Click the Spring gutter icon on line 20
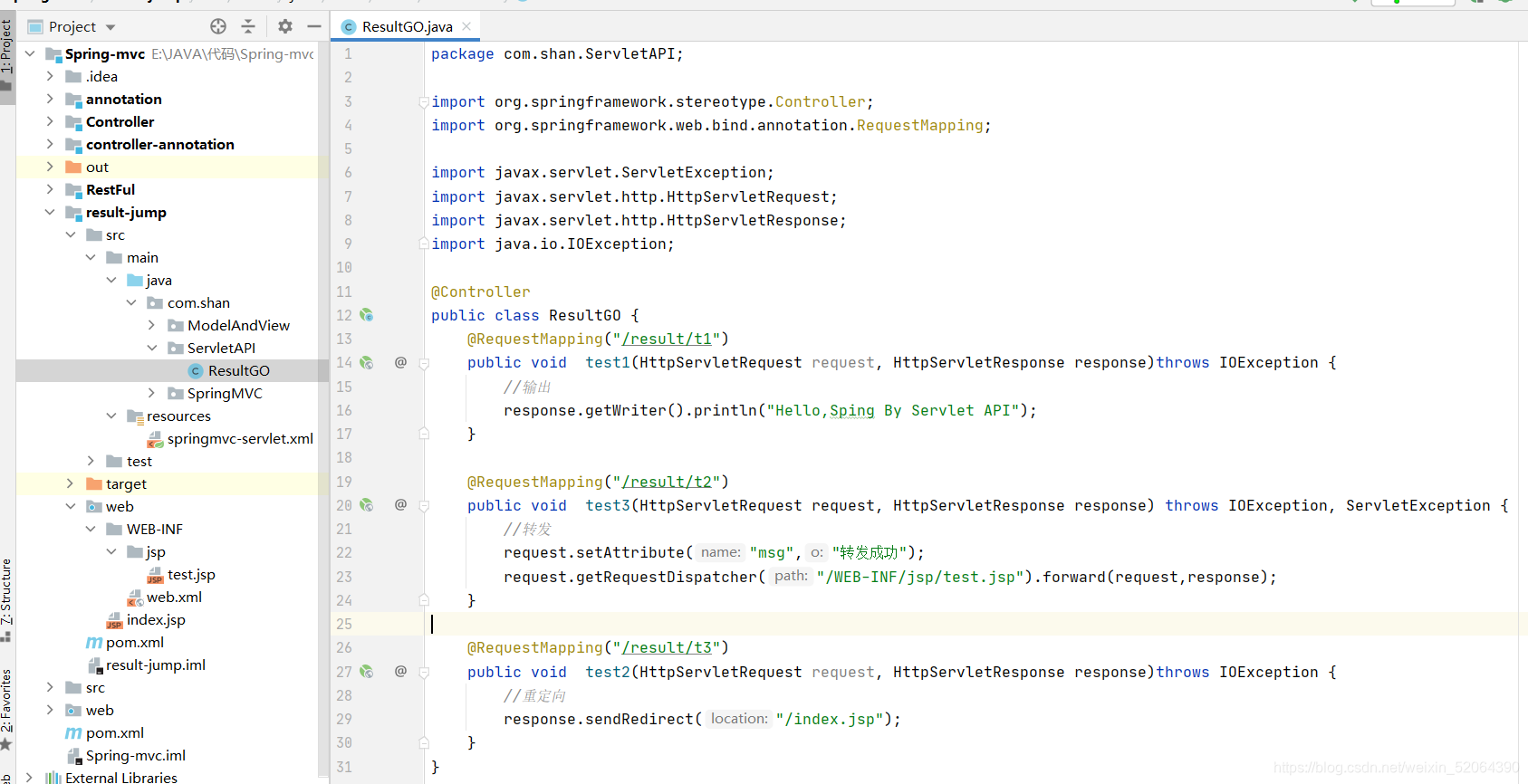1528x784 pixels. coord(367,505)
